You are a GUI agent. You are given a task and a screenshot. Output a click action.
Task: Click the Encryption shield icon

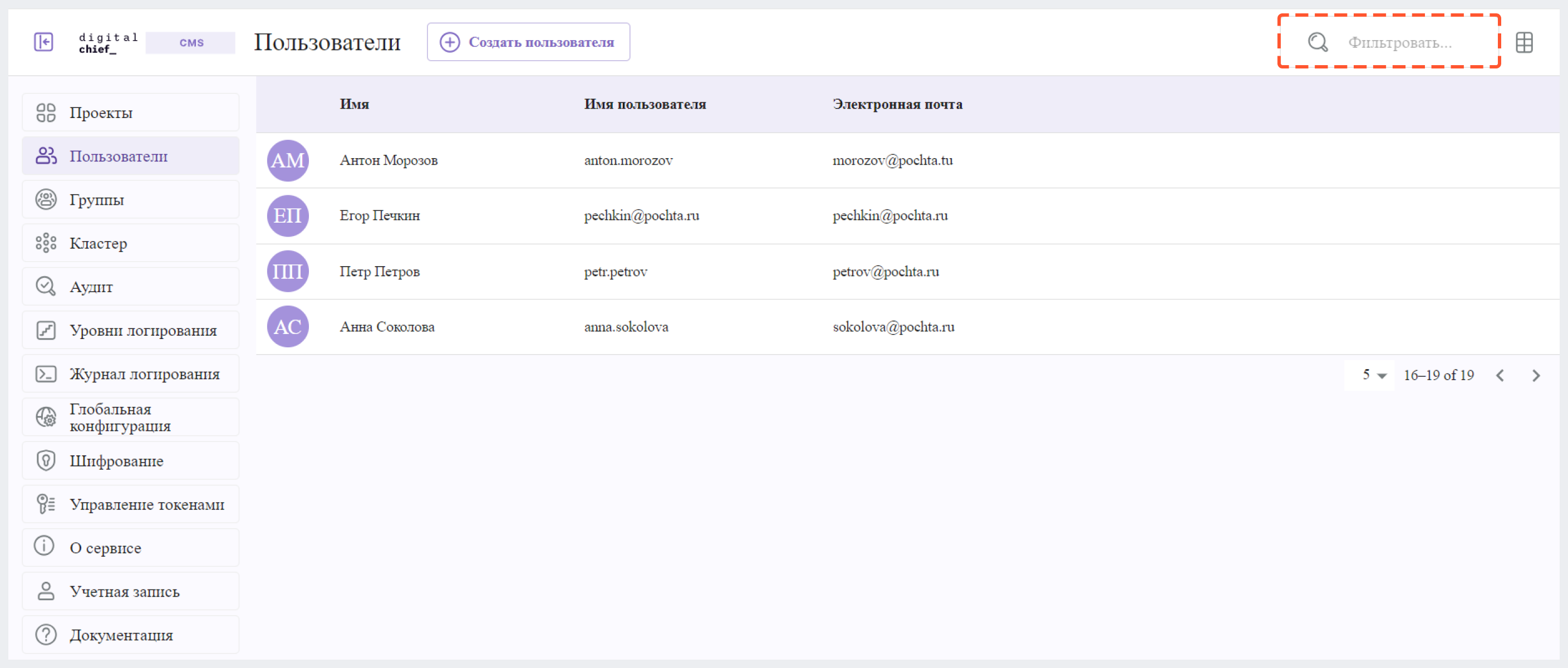point(46,460)
